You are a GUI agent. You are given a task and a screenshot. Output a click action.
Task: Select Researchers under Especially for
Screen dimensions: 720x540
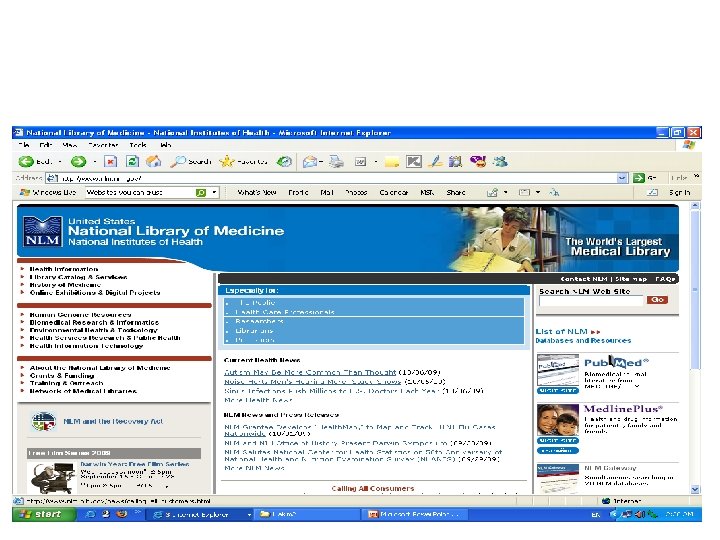[259, 321]
